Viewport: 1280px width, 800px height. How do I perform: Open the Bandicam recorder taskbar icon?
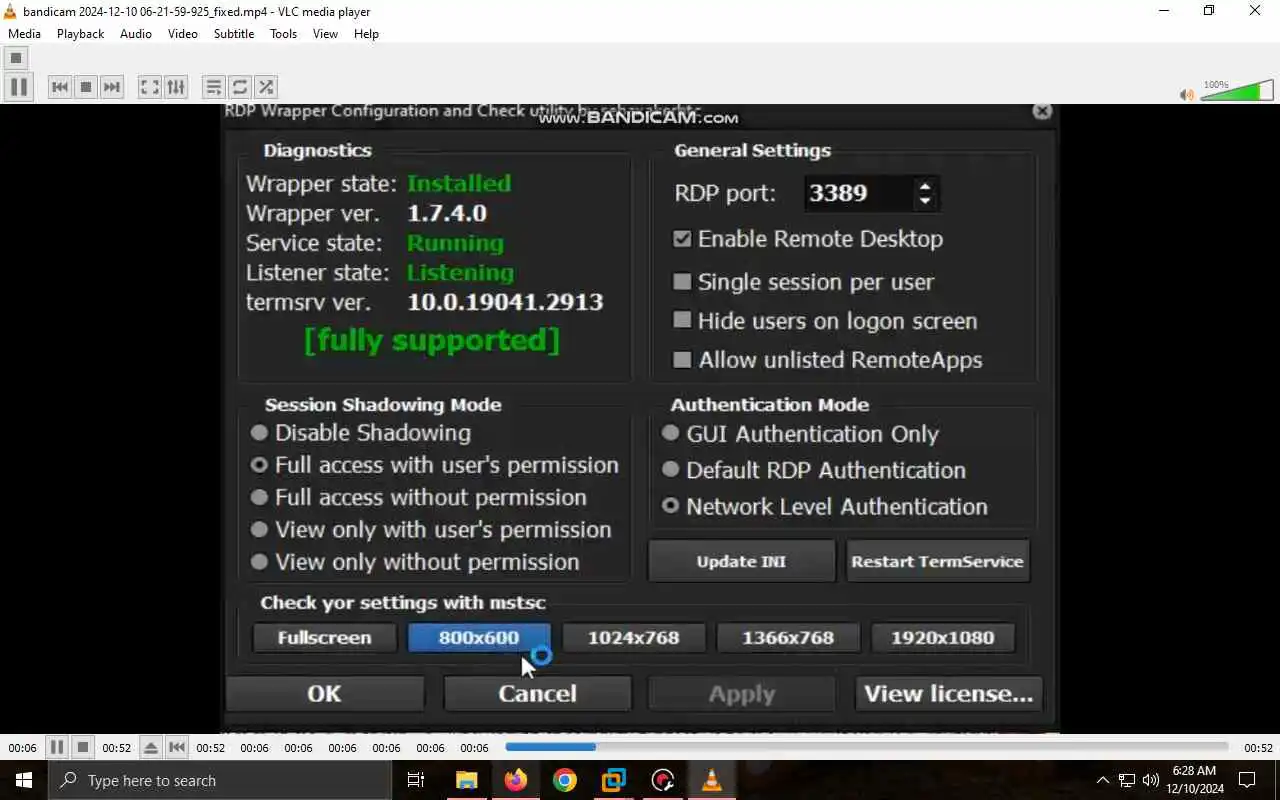coord(663,780)
